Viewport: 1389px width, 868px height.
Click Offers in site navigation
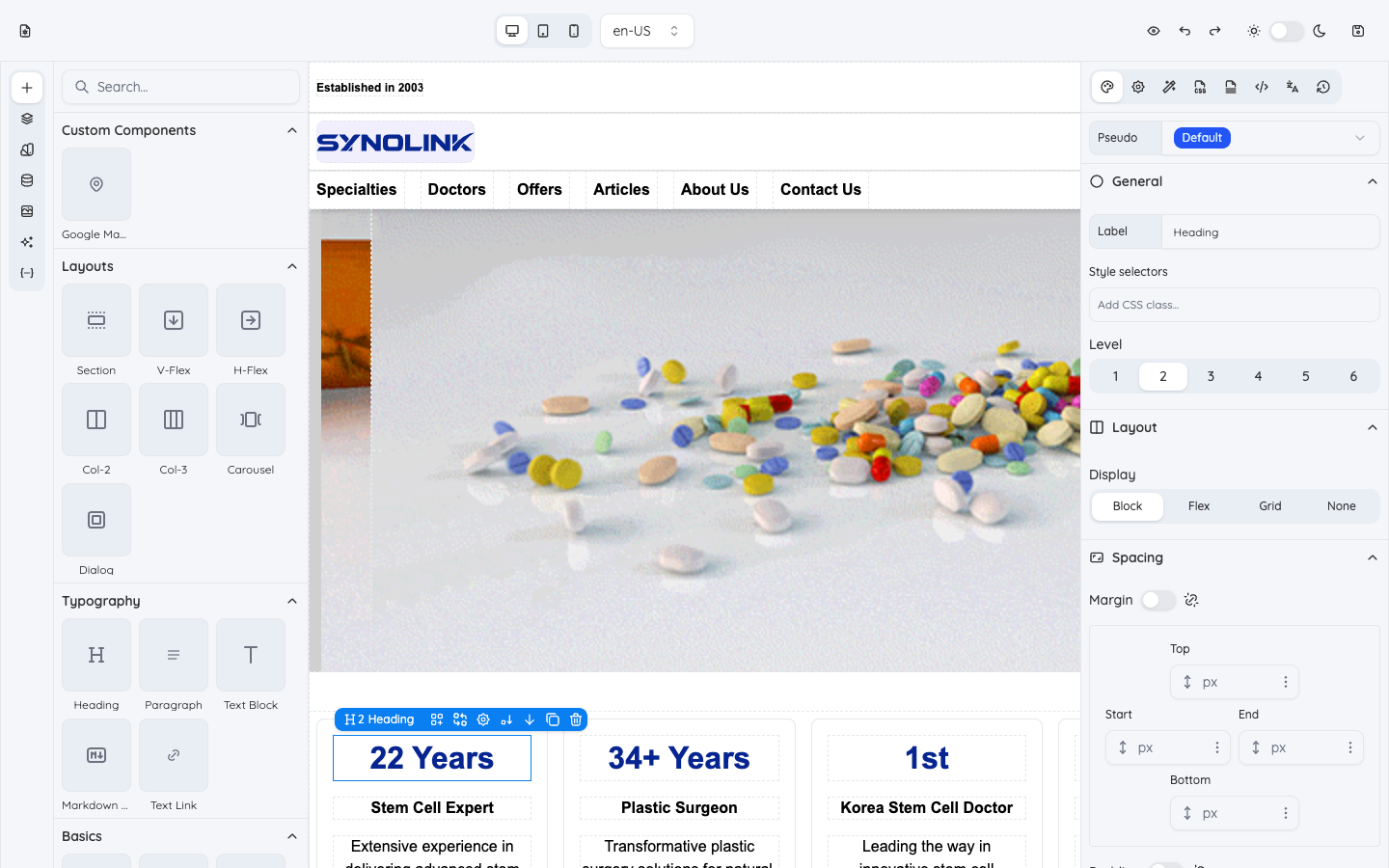pyautogui.click(x=539, y=189)
